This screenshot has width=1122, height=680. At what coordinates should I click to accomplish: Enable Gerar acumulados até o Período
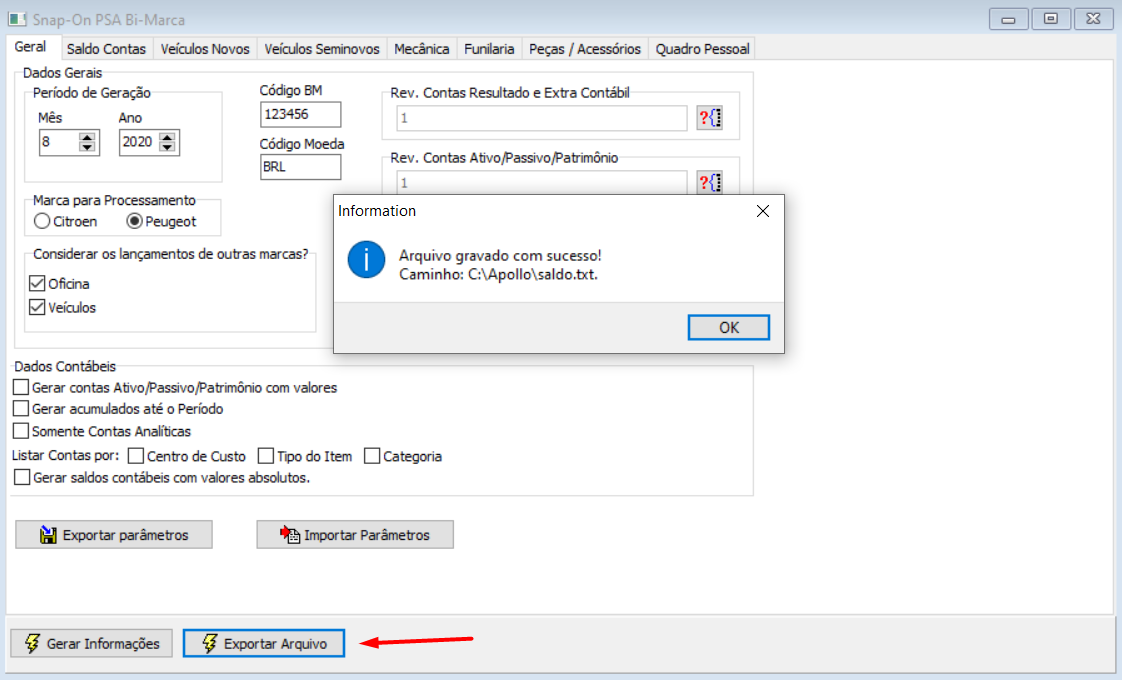[21, 409]
